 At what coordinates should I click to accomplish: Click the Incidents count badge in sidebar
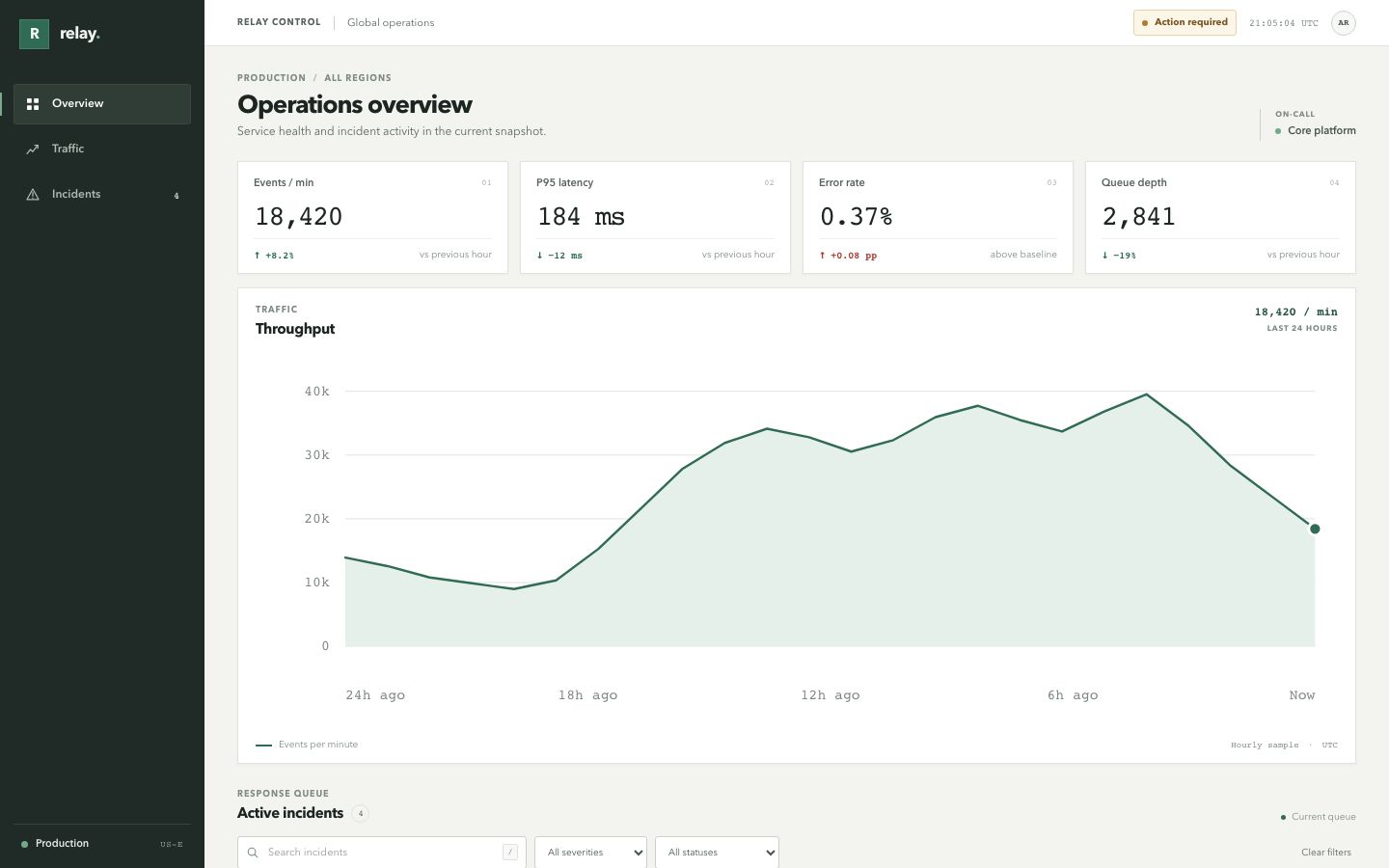[x=177, y=196]
